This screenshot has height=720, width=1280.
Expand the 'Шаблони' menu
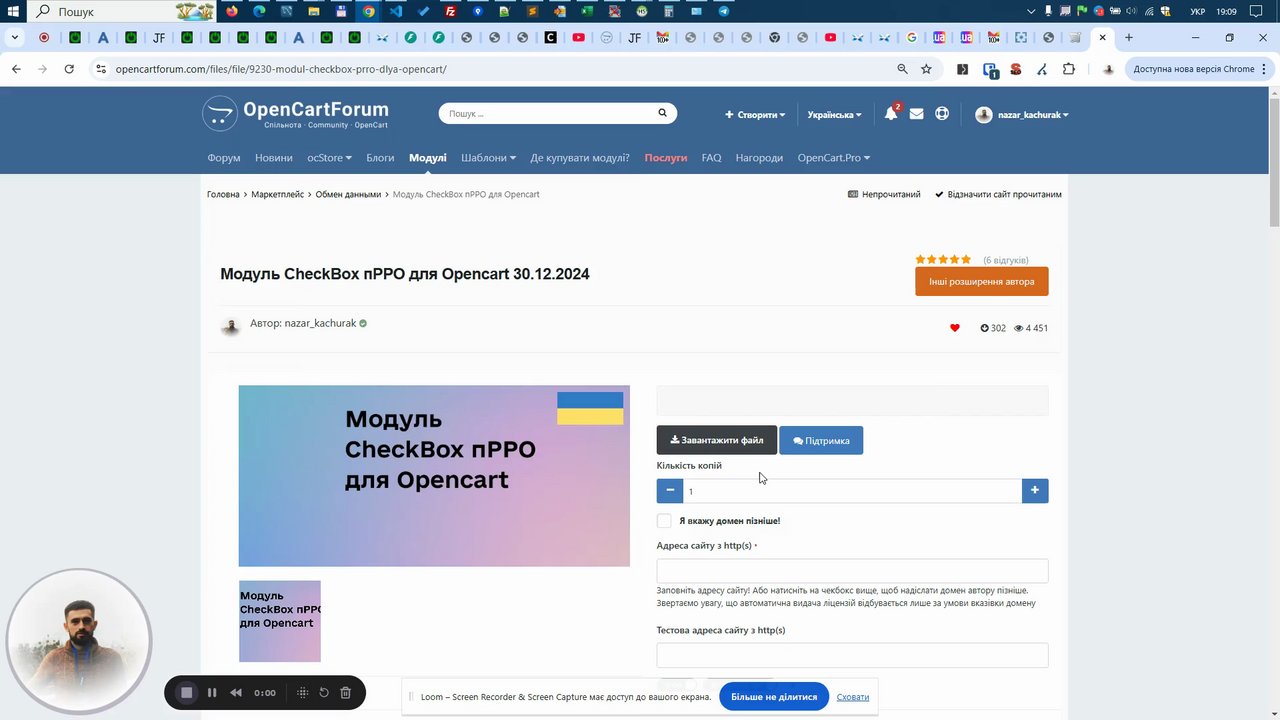tap(488, 158)
